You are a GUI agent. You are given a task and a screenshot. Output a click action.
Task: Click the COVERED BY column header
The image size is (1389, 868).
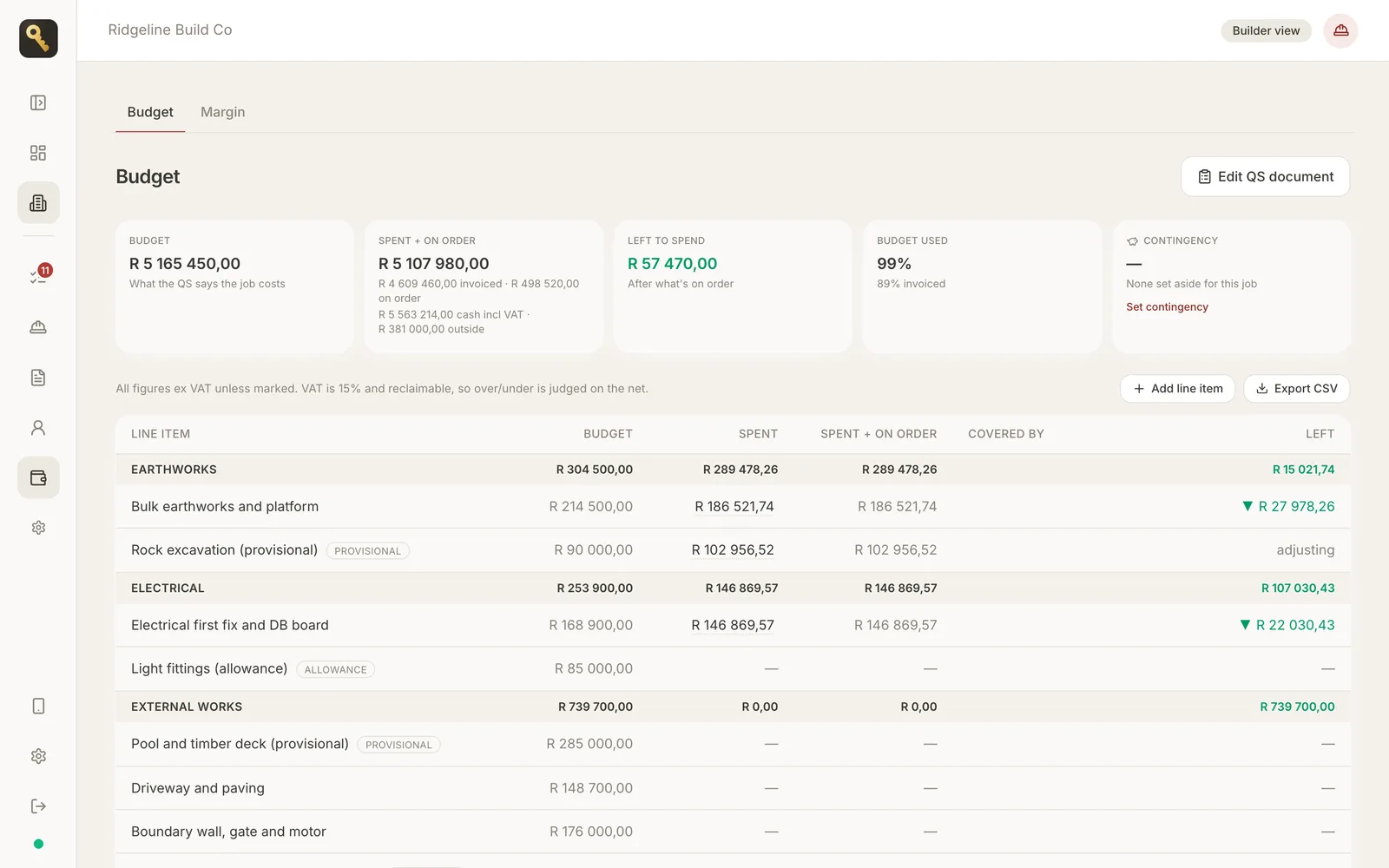(1006, 434)
